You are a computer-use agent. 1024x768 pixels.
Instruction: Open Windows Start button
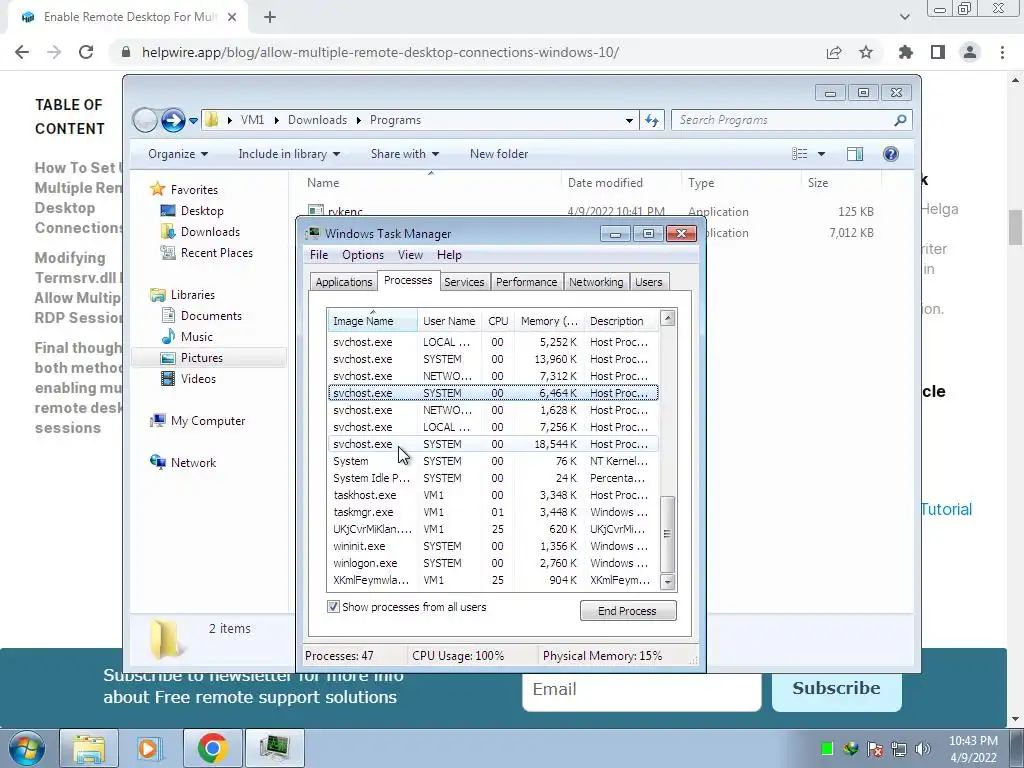(x=26, y=748)
